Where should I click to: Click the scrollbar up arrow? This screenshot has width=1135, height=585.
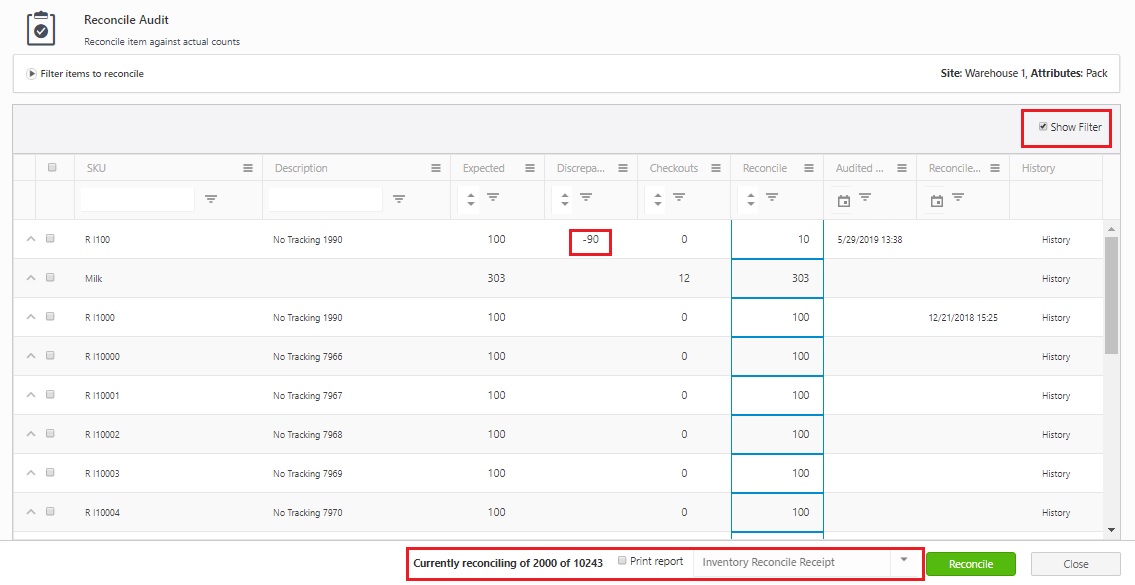coord(1112,229)
